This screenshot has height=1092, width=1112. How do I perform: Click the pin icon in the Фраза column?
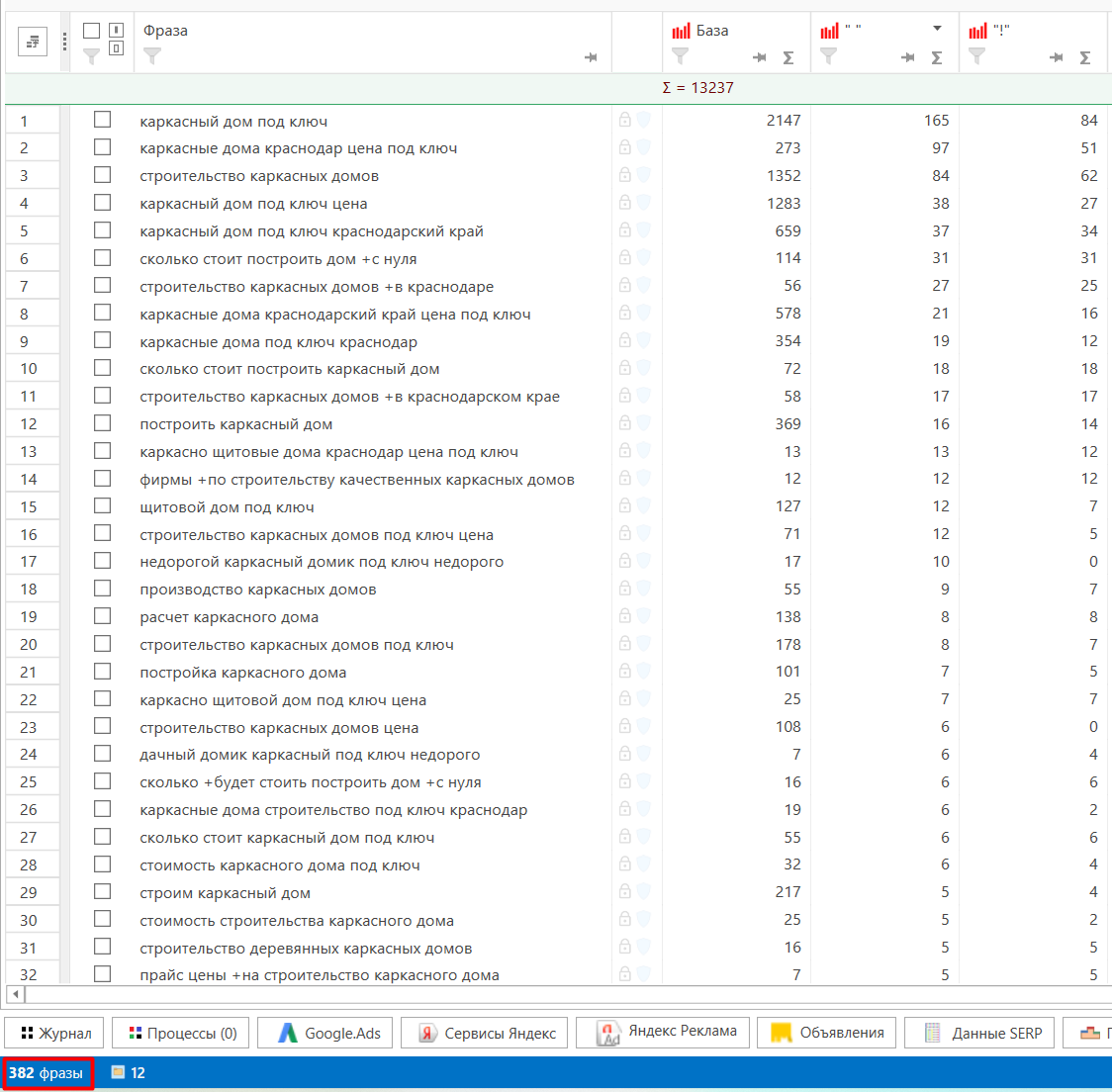point(591,57)
